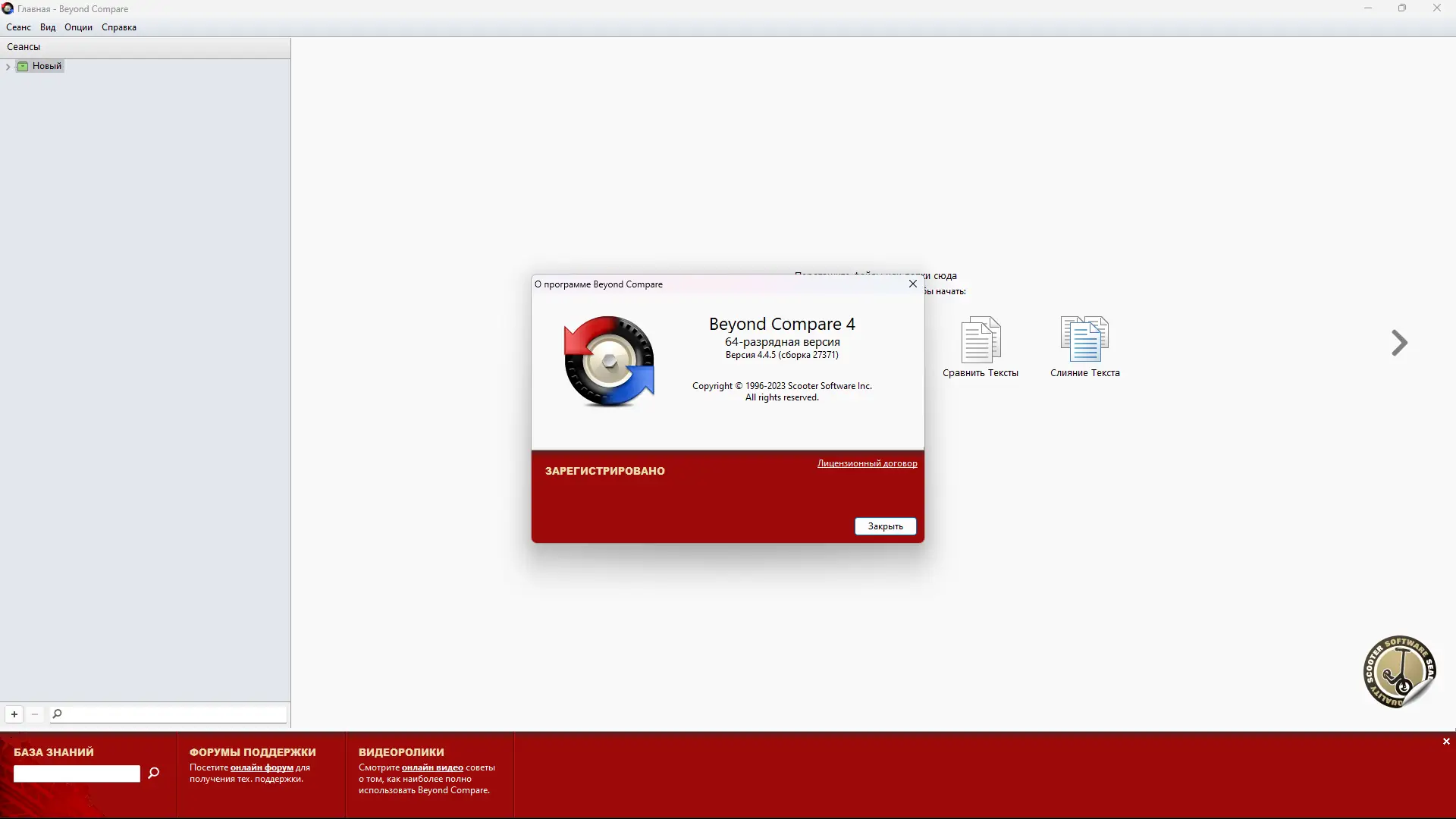The height and width of the screenshot is (819, 1456).
Task: Click the Text Merge (Слияние Текста) icon
Action: point(1084,340)
